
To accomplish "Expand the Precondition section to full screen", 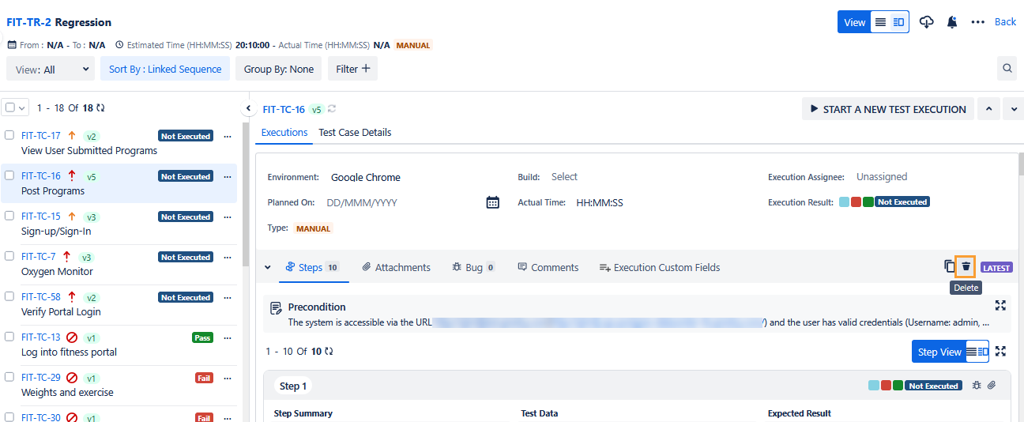I will (x=1000, y=305).
